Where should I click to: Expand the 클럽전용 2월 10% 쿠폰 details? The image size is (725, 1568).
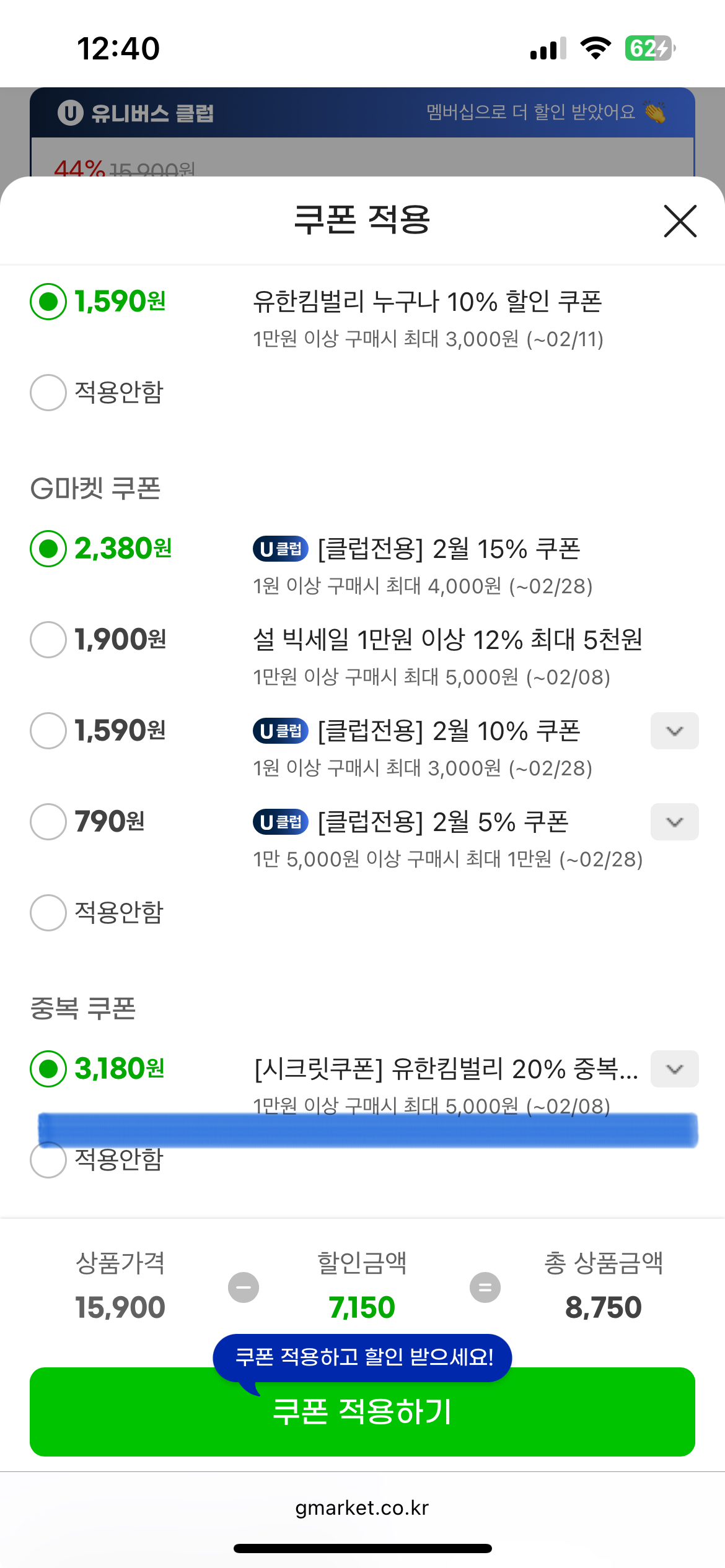(x=674, y=731)
